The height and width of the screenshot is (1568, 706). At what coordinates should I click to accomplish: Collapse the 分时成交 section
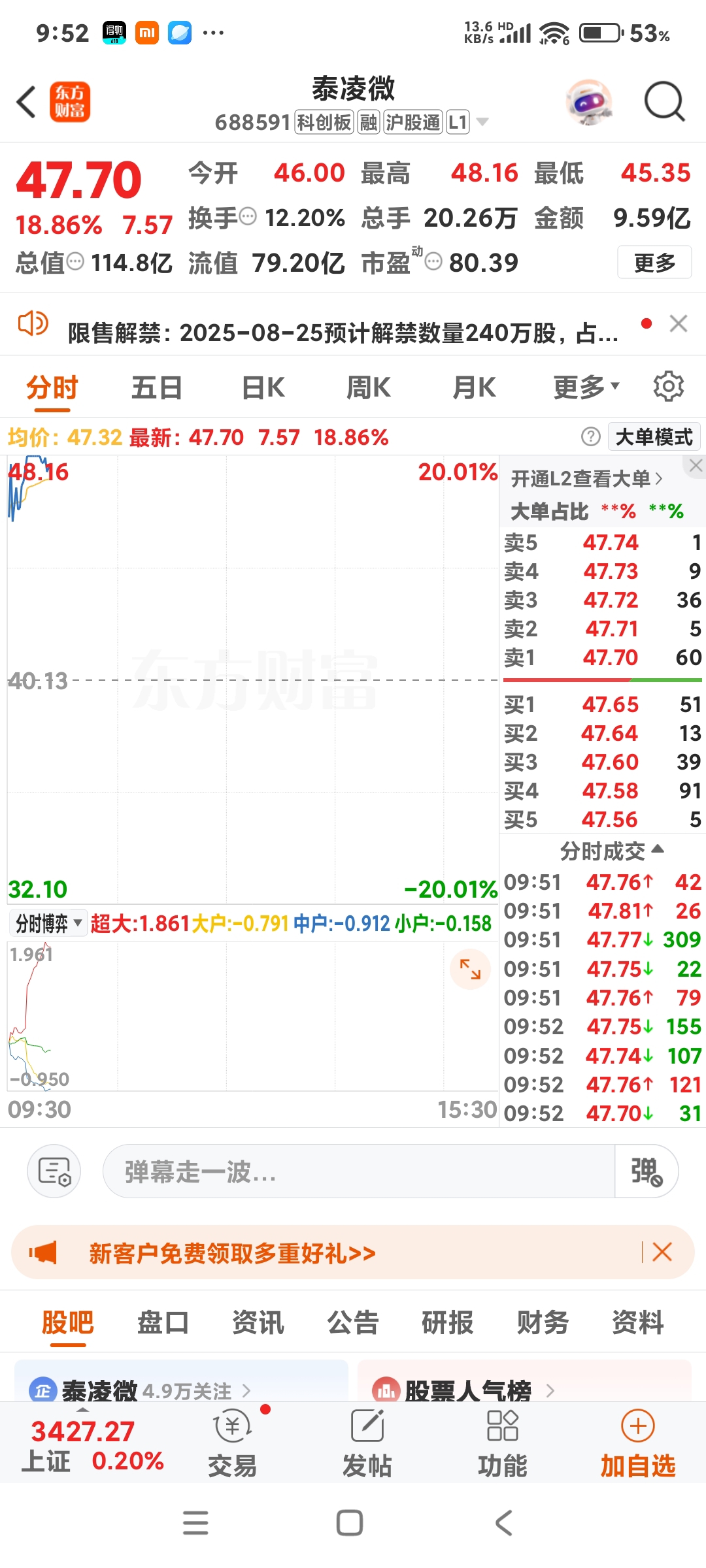612,851
